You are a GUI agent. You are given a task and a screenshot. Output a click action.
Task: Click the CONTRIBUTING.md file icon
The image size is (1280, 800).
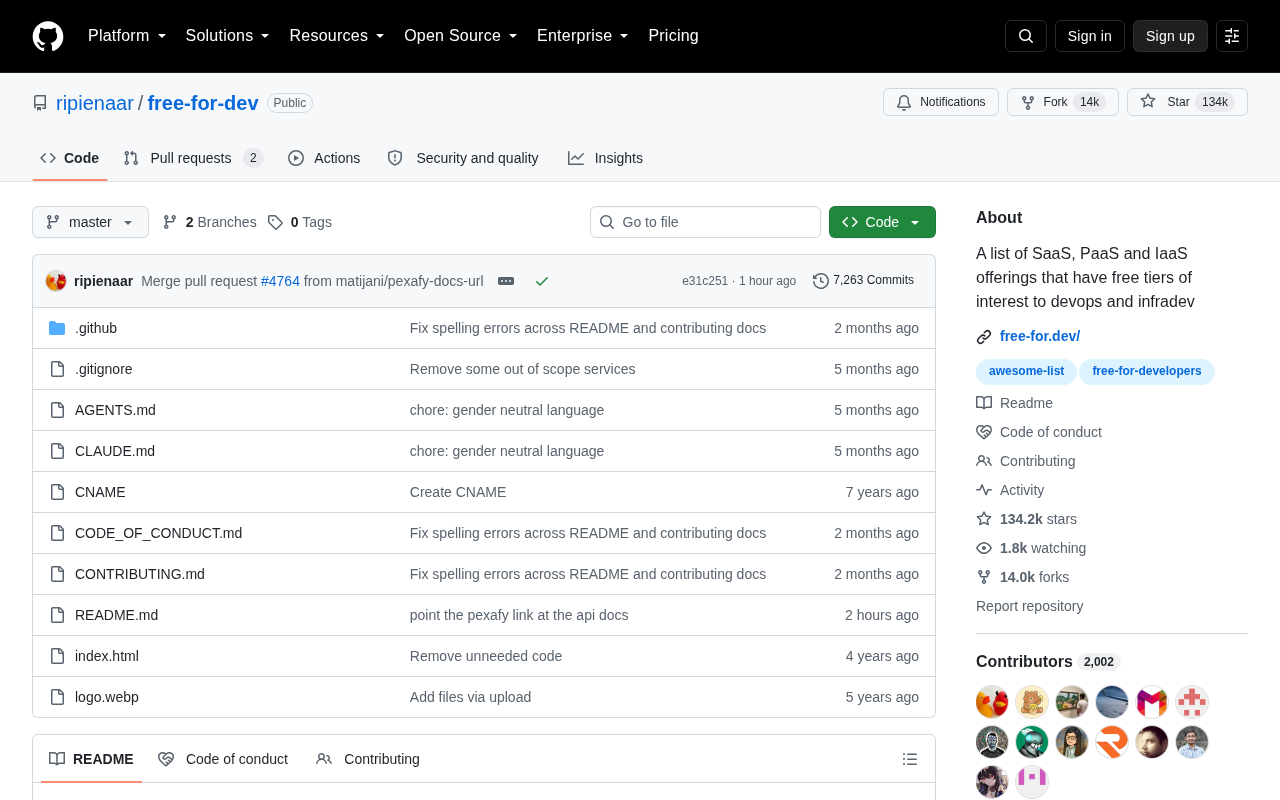tap(57, 574)
